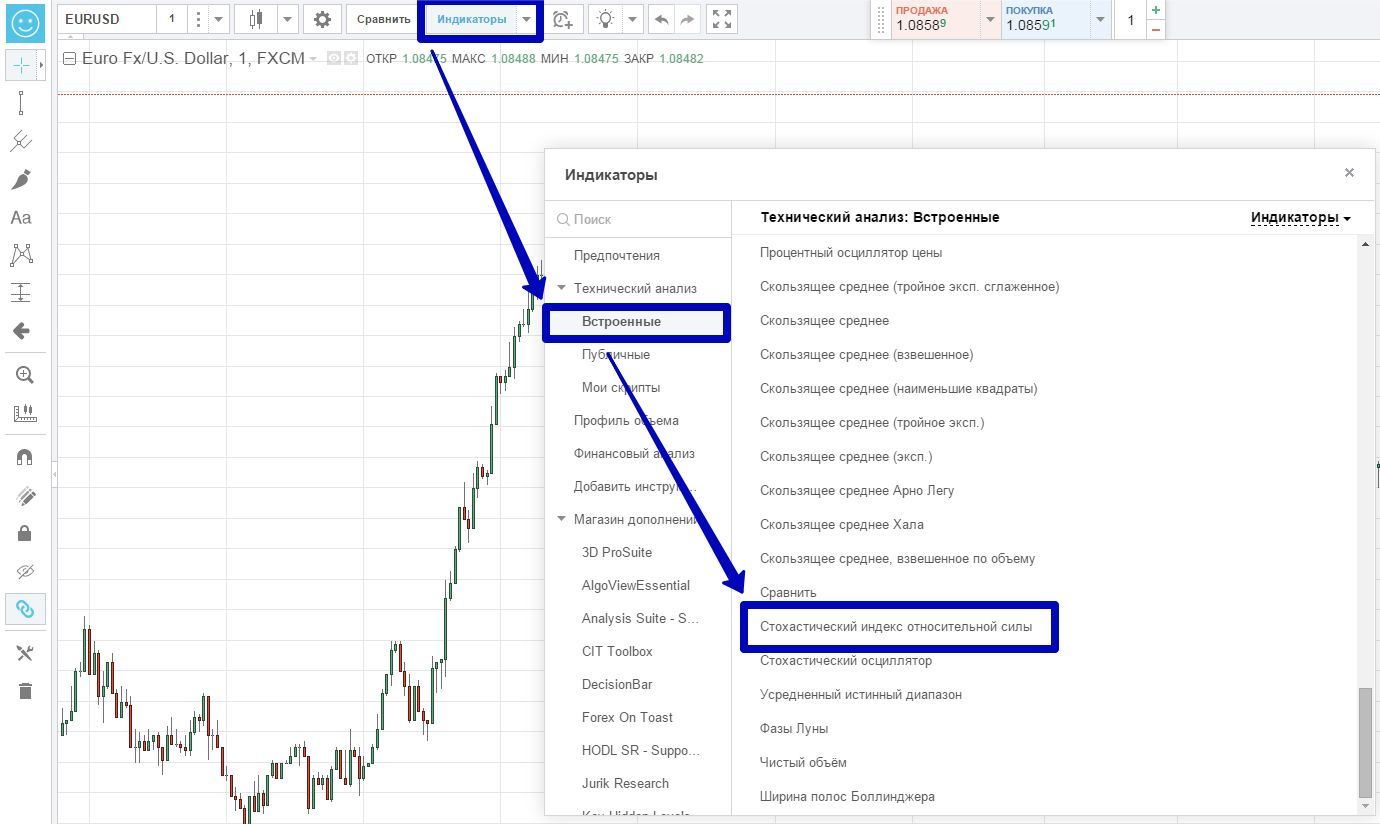This screenshot has width=1380, height=824.
Task: Toggle stay in drawing mode pencil
Action: [25, 495]
